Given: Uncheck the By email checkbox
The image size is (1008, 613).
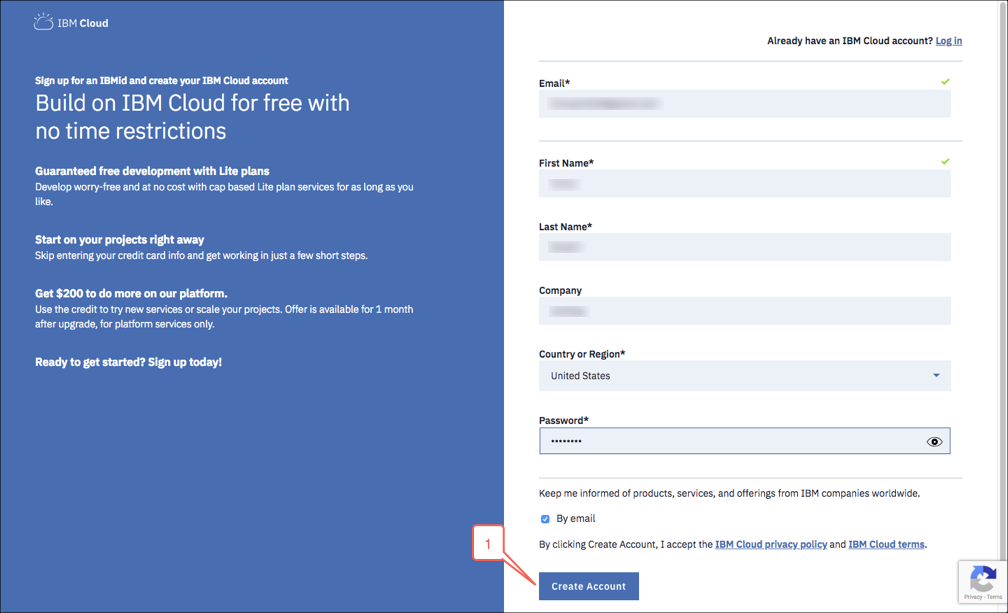Looking at the screenshot, I should click(x=545, y=519).
